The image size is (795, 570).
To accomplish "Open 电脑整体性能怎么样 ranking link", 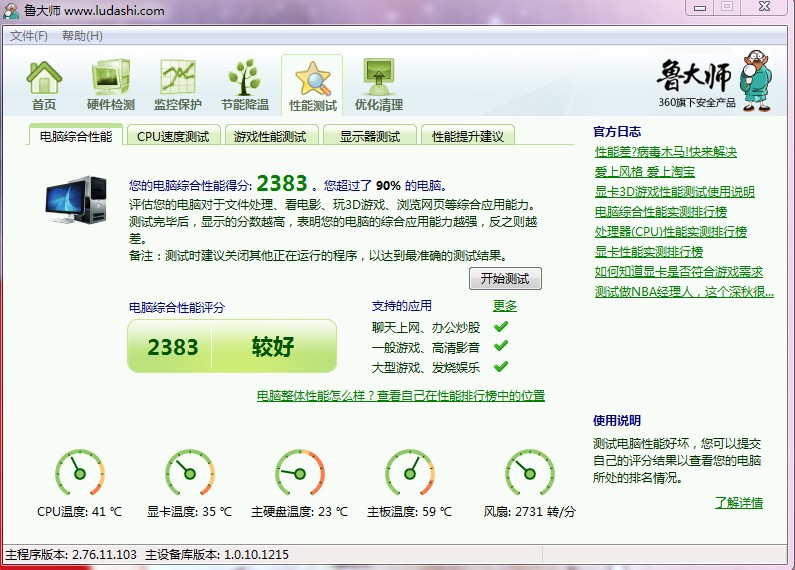I will tap(401, 396).
